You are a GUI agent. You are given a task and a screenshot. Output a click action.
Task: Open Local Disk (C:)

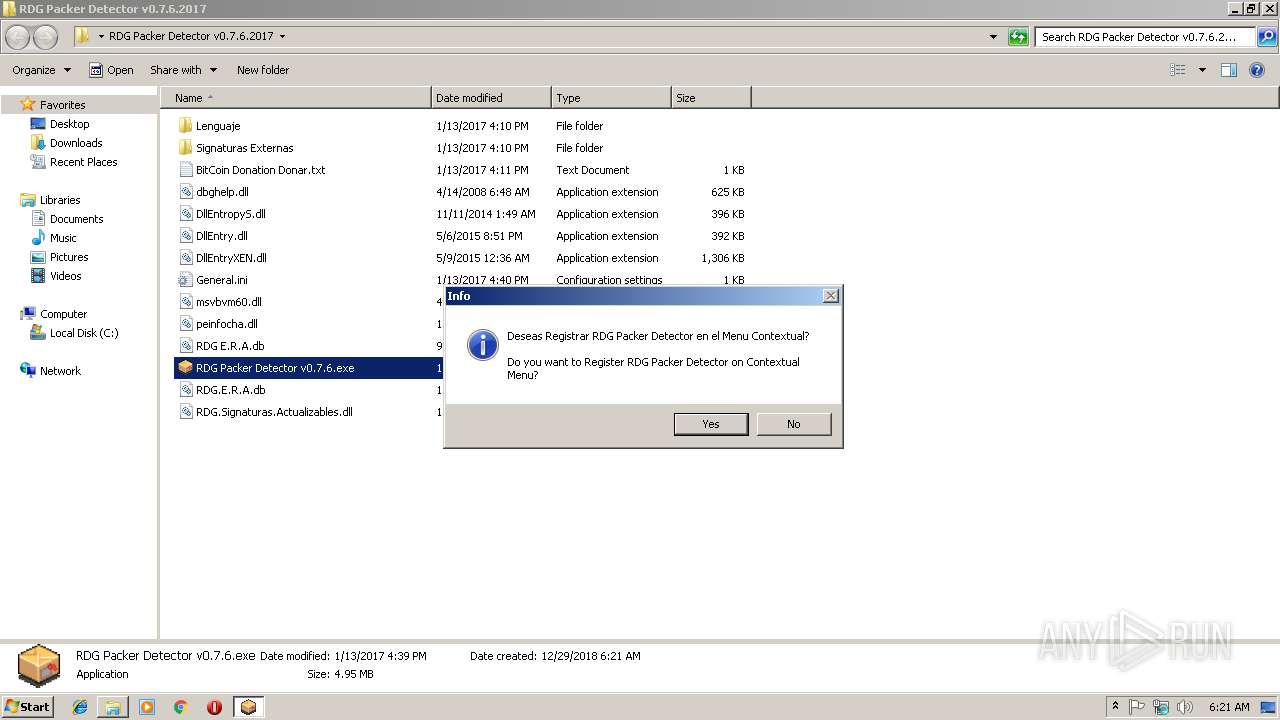84,333
